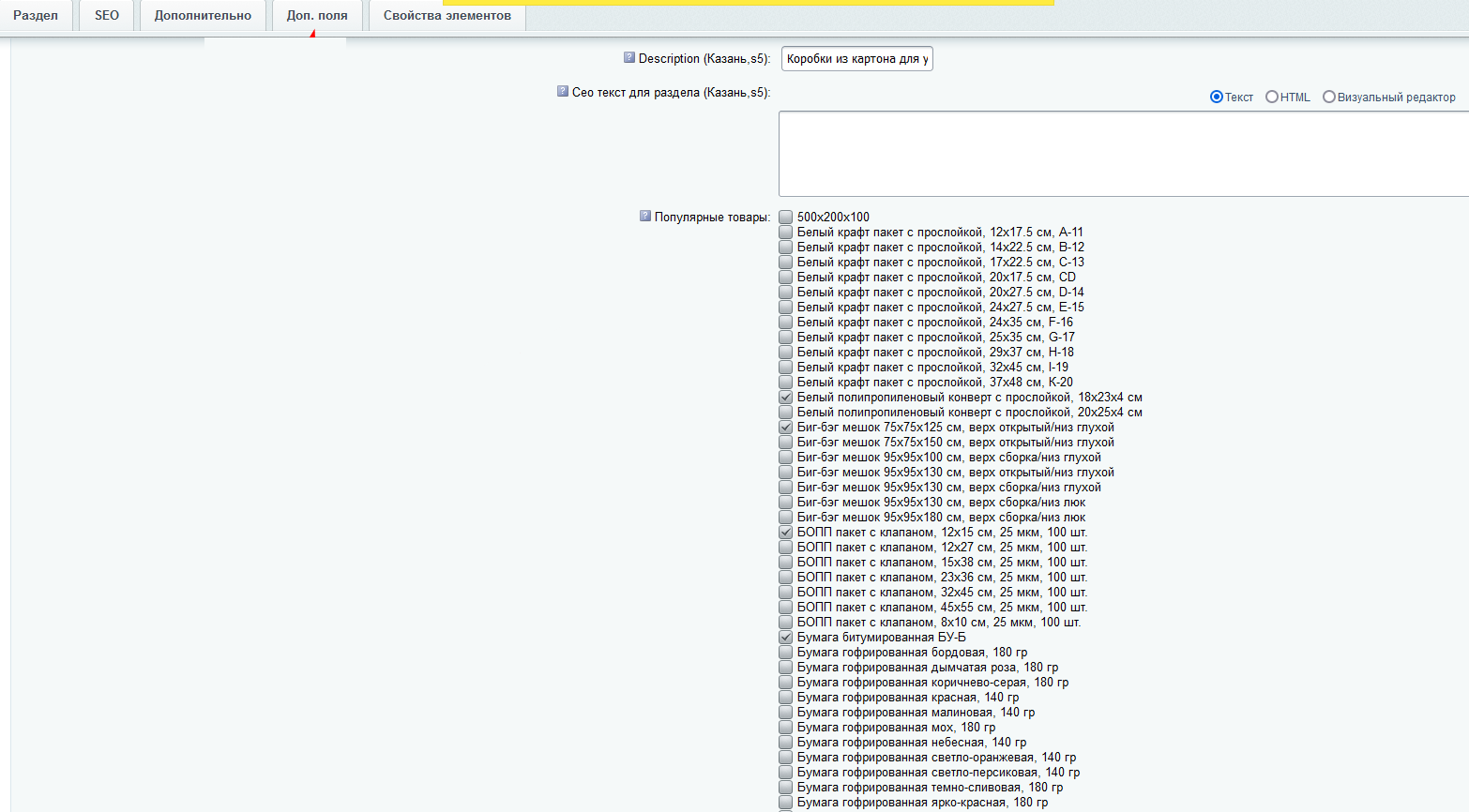
Task: Select the Доп. поля tab
Action: [x=317, y=16]
